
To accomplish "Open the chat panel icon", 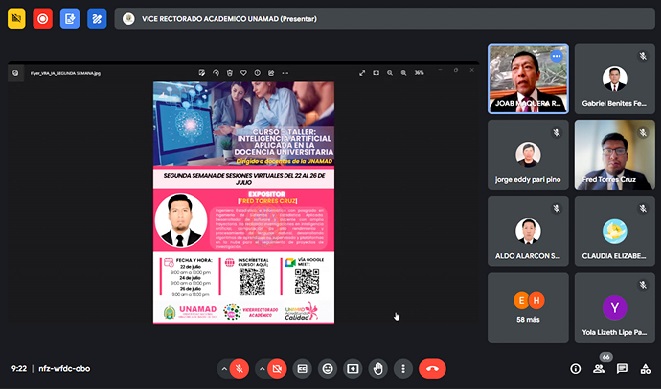I will (x=622, y=369).
